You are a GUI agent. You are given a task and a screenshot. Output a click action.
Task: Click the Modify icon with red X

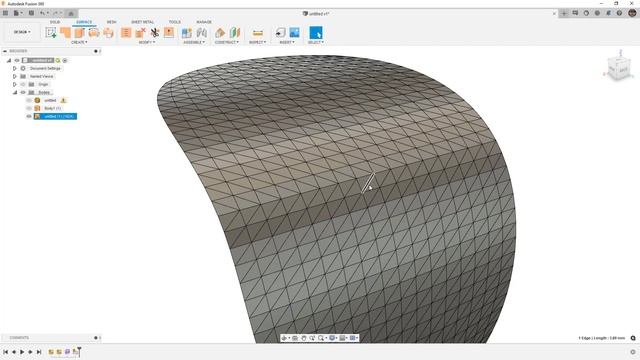pos(140,33)
